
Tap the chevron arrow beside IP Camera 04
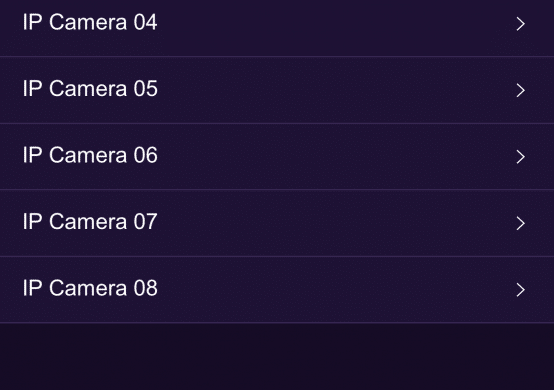tap(520, 24)
